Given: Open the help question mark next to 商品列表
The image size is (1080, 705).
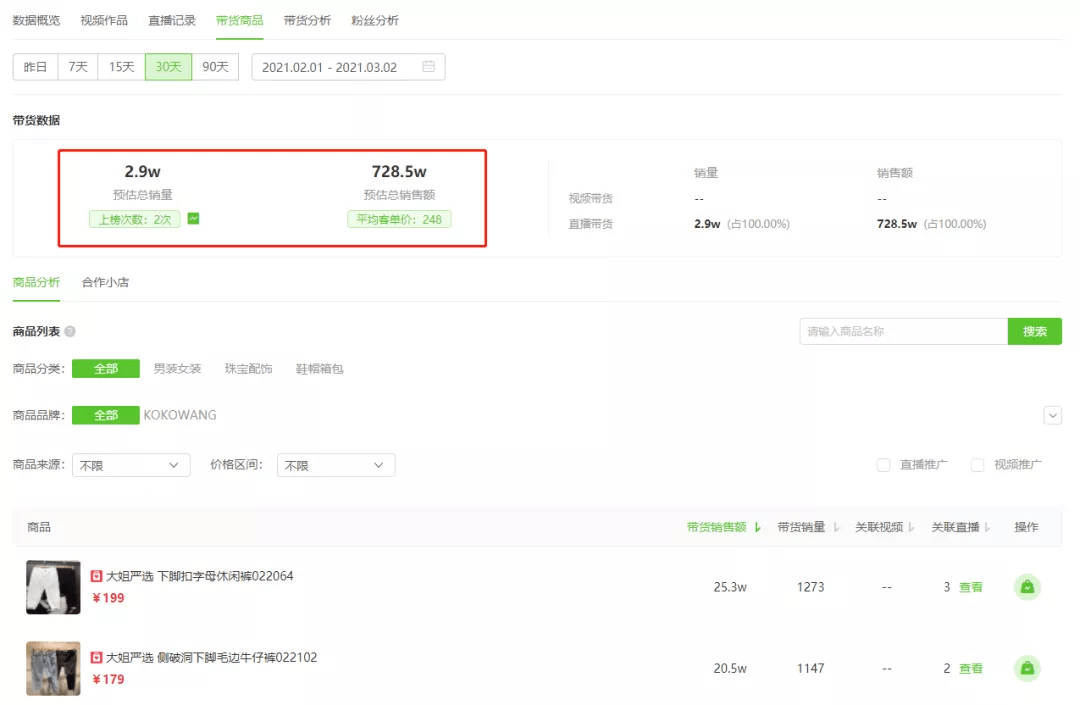Looking at the screenshot, I should [x=70, y=332].
